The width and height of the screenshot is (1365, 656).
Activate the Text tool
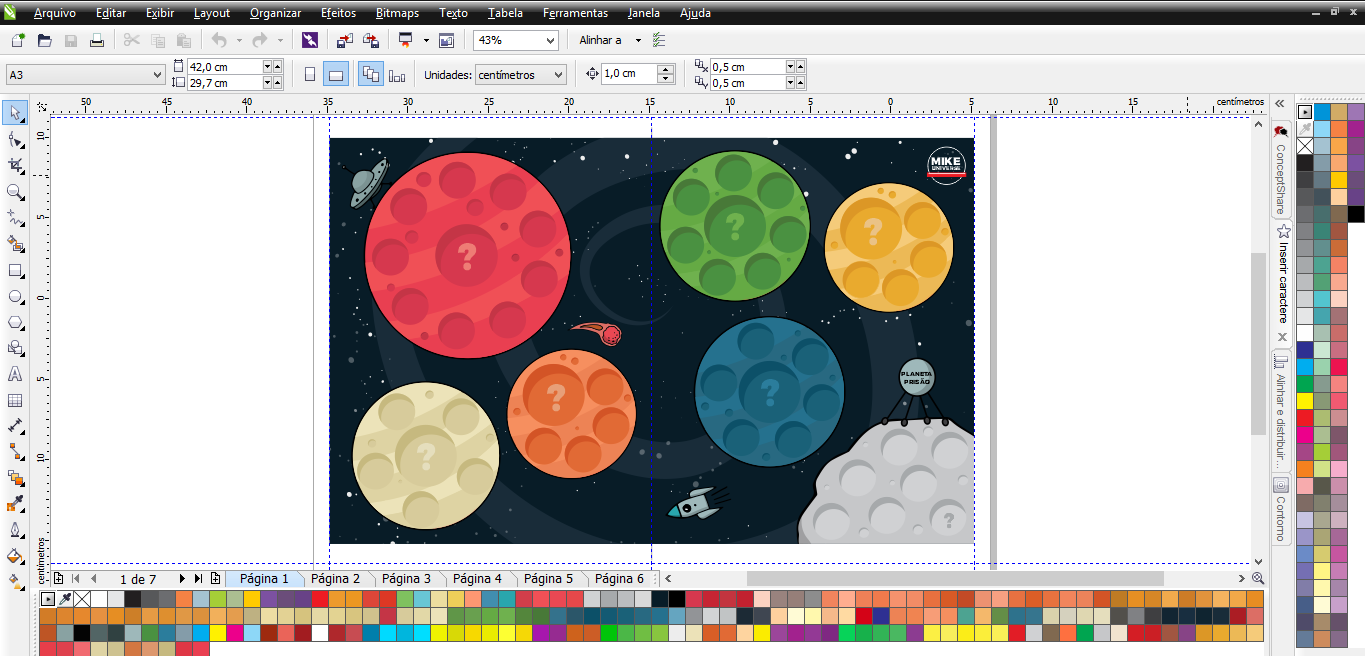click(x=15, y=374)
